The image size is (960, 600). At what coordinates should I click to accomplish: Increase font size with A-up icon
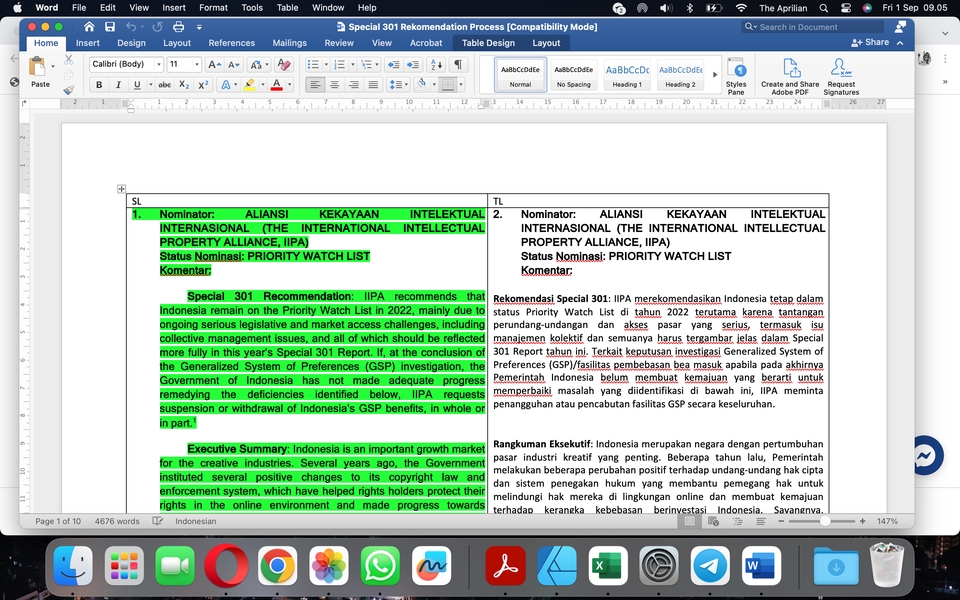coord(214,64)
